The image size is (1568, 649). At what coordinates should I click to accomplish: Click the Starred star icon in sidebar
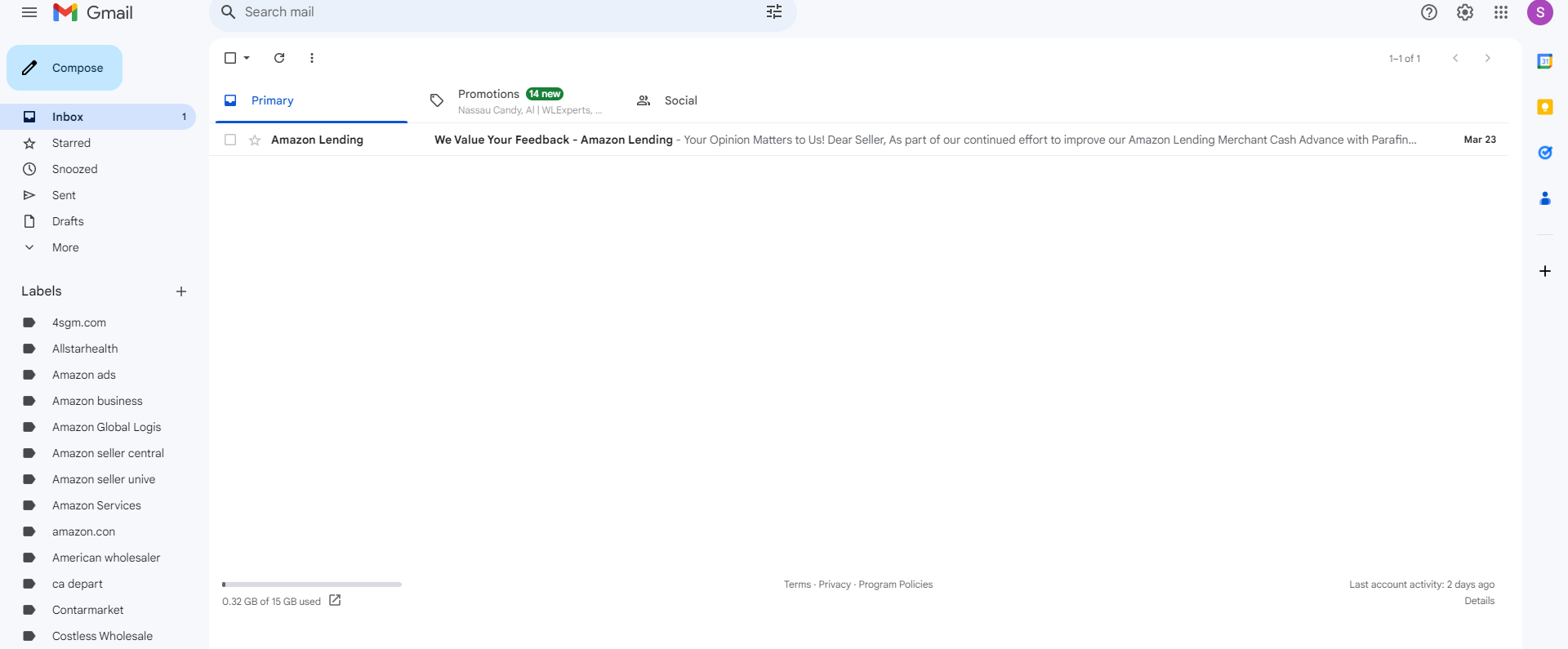click(29, 143)
